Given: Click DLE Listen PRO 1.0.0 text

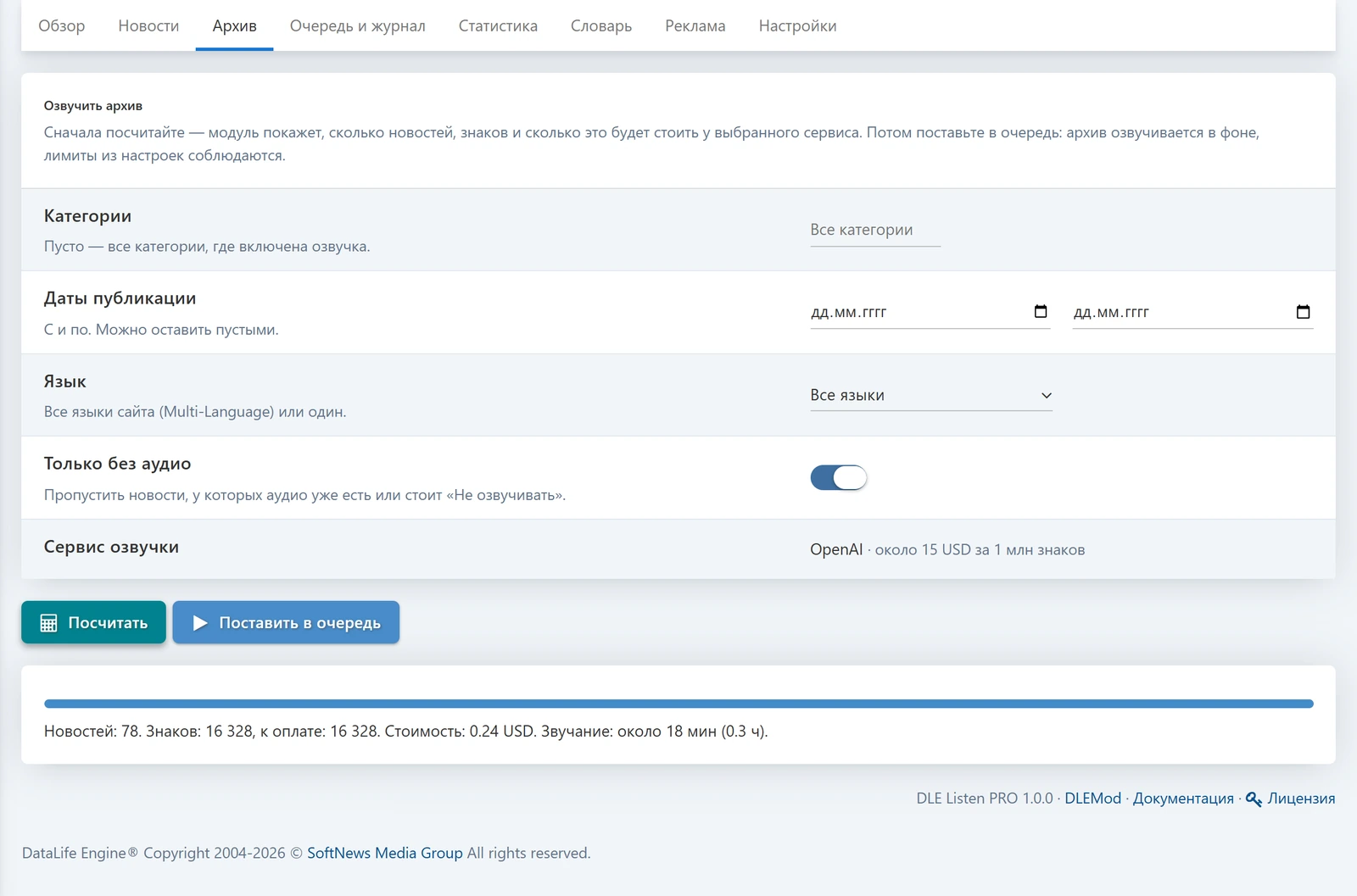Looking at the screenshot, I should coord(984,799).
